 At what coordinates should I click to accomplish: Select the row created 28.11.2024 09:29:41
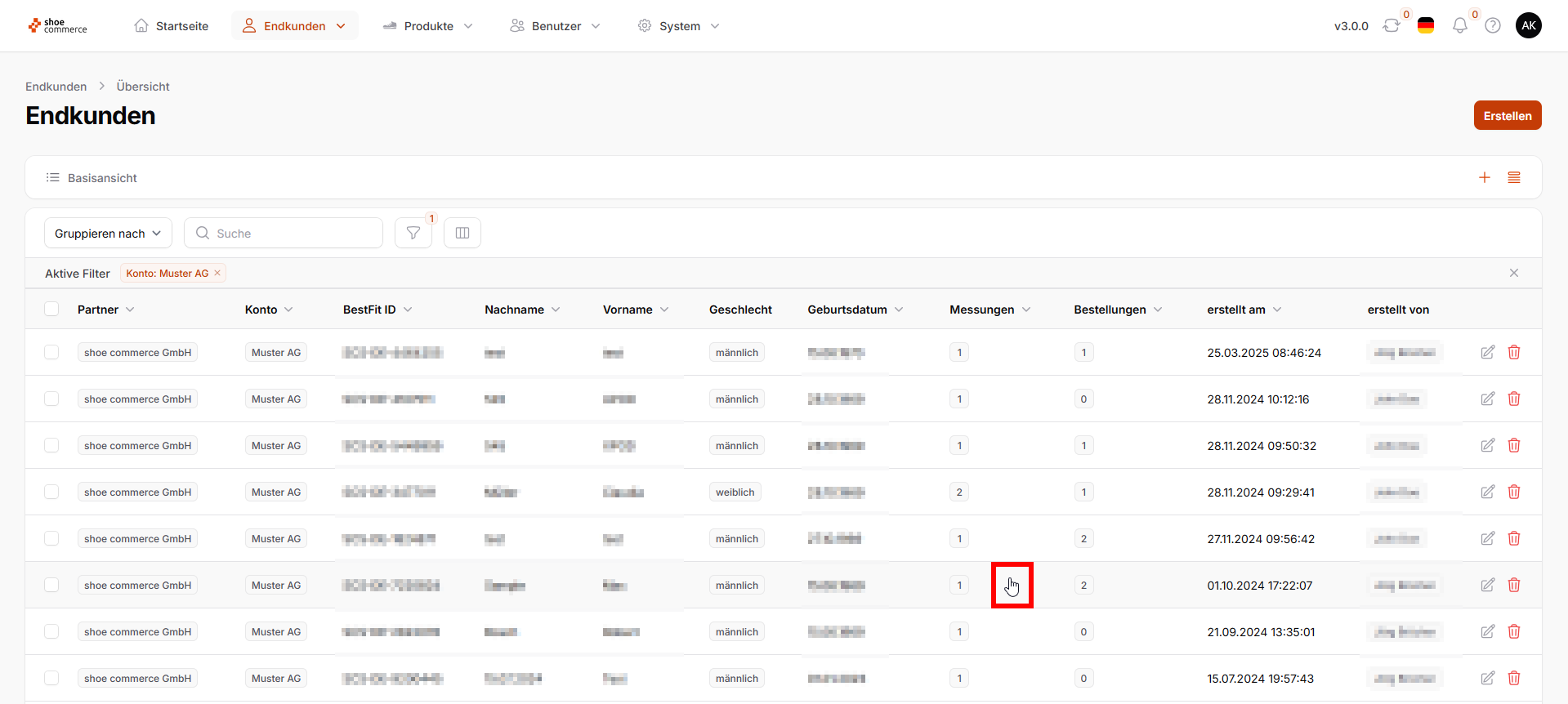51,492
